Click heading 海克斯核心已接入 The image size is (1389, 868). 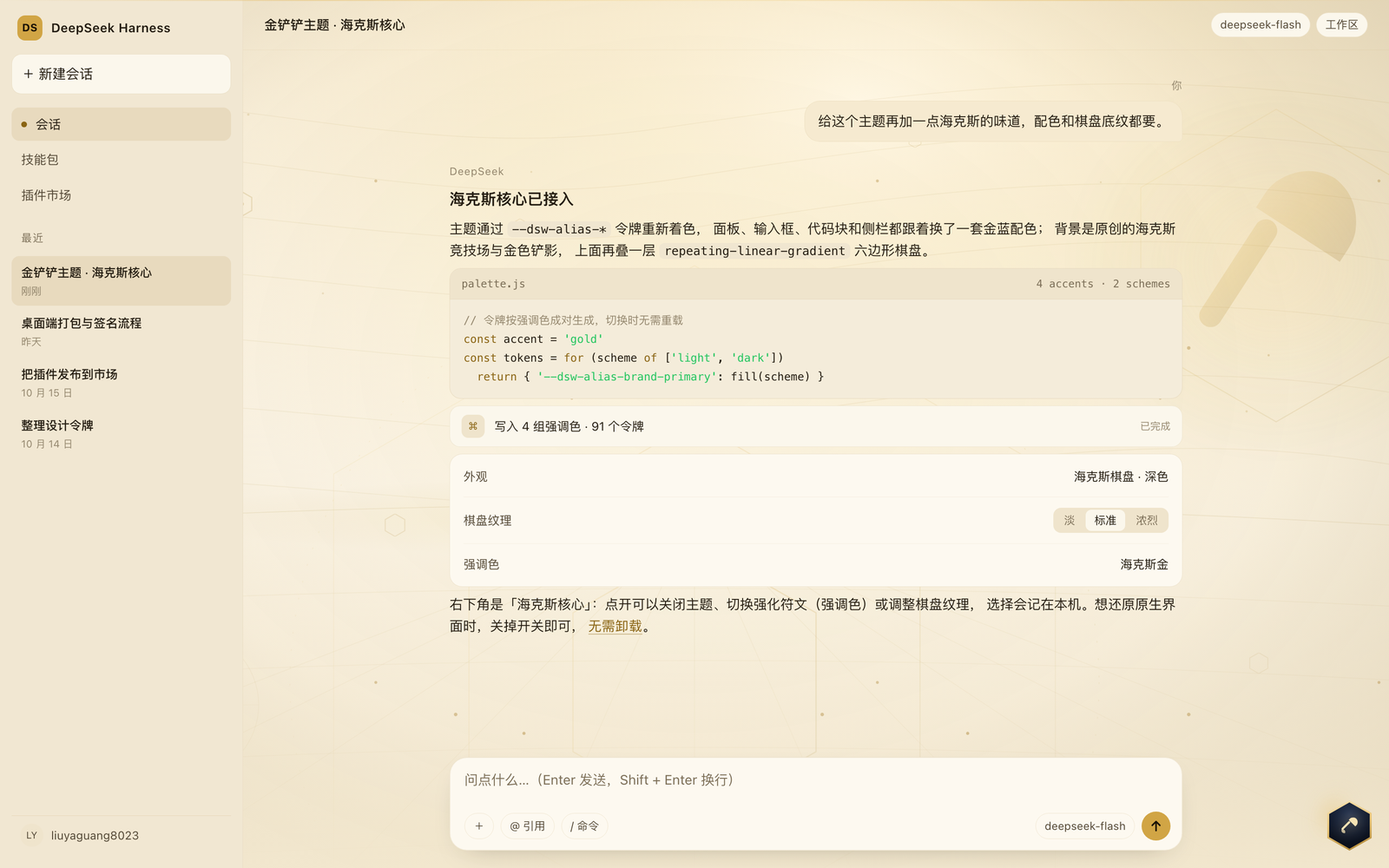[x=511, y=200]
